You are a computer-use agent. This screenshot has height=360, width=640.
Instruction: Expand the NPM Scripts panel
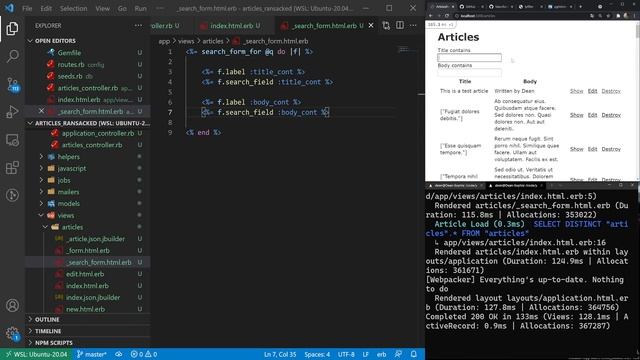53,343
